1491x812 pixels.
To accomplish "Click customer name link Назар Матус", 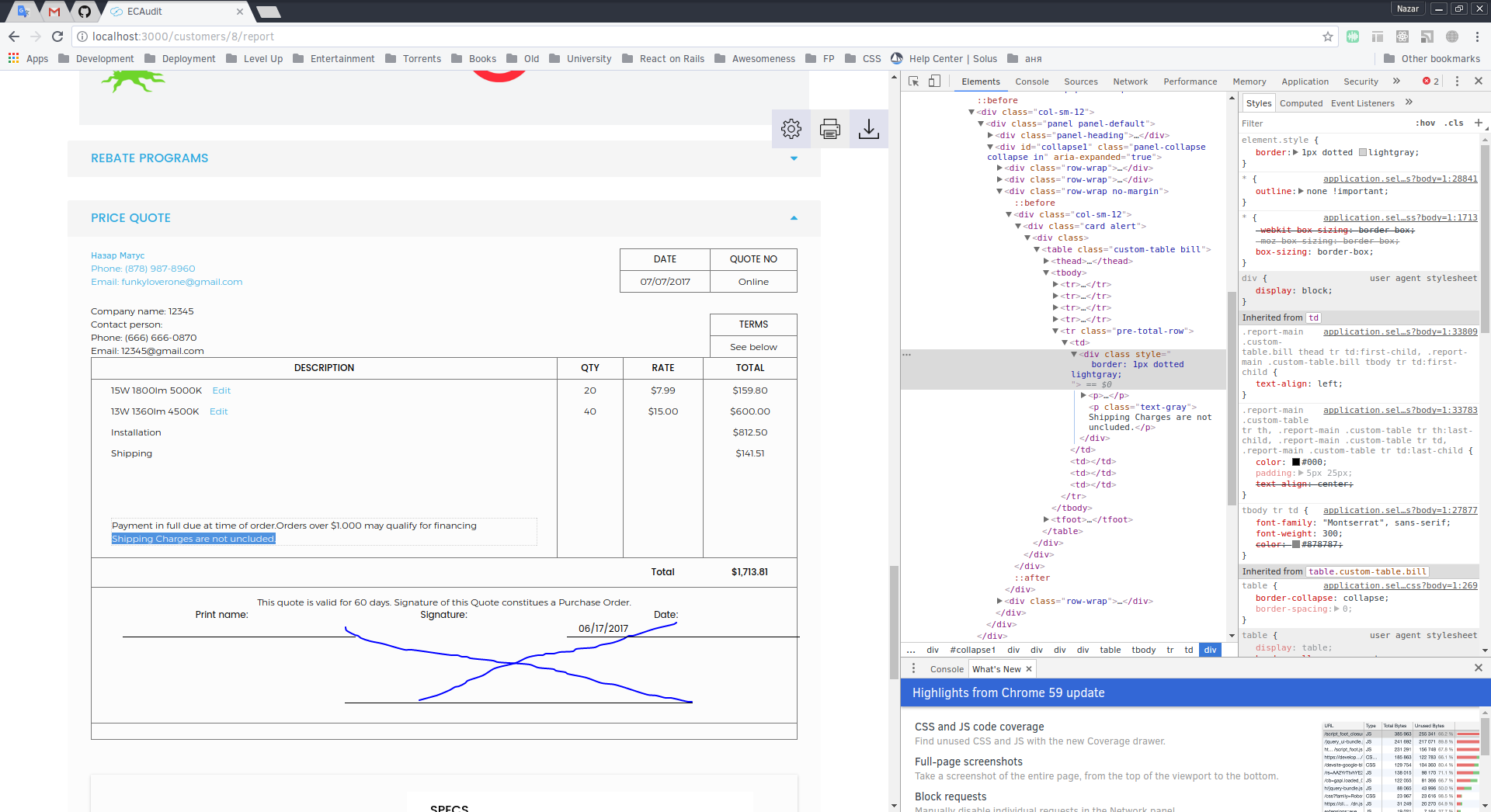I will pos(117,255).
